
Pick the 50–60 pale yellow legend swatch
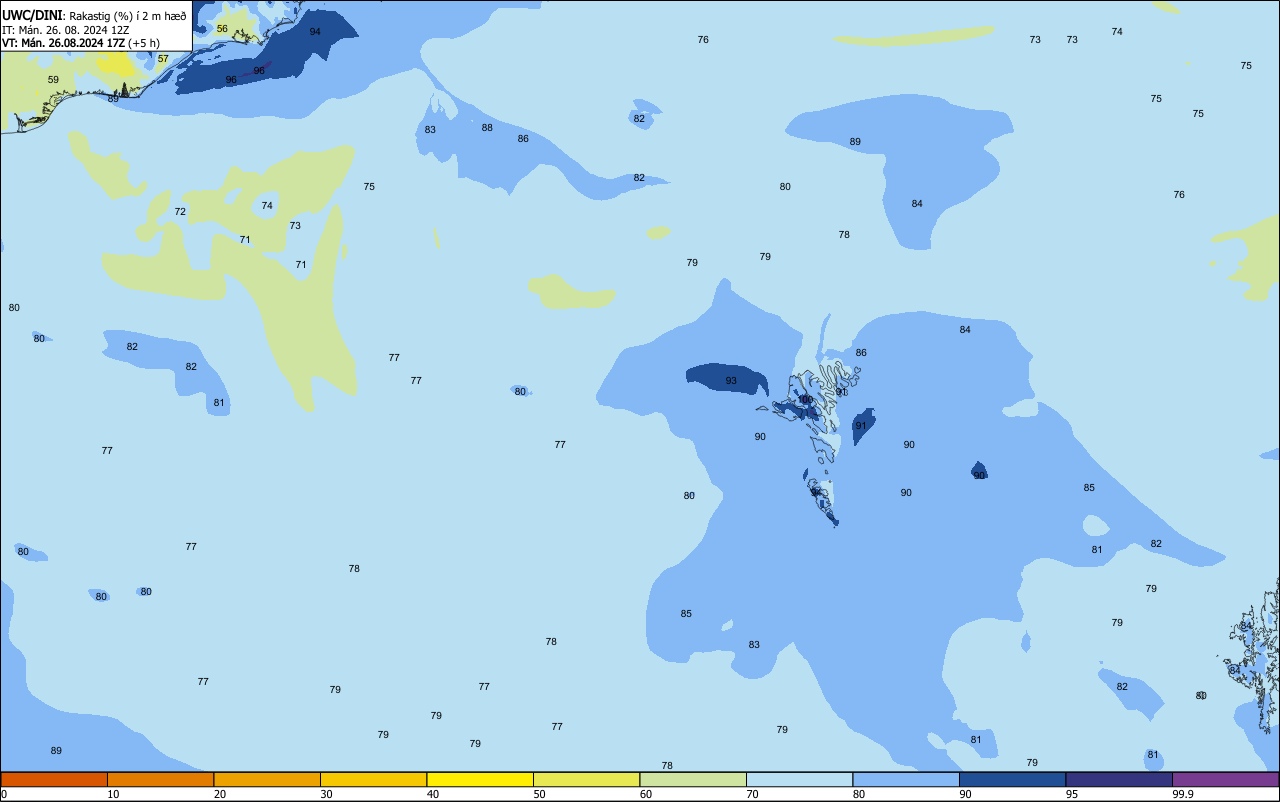[586, 779]
